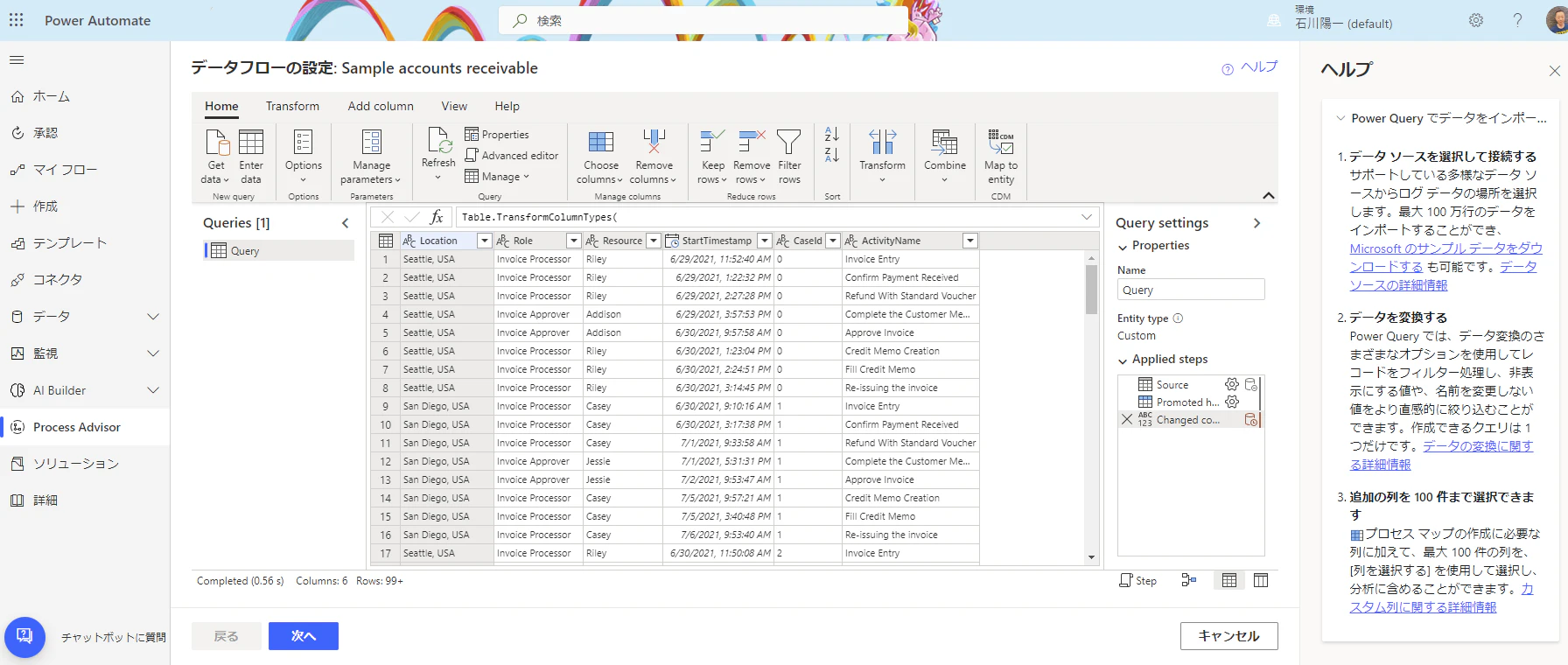Open the Resource column filter dropdown
Viewport: 1568px width, 665px height.
pos(654,241)
